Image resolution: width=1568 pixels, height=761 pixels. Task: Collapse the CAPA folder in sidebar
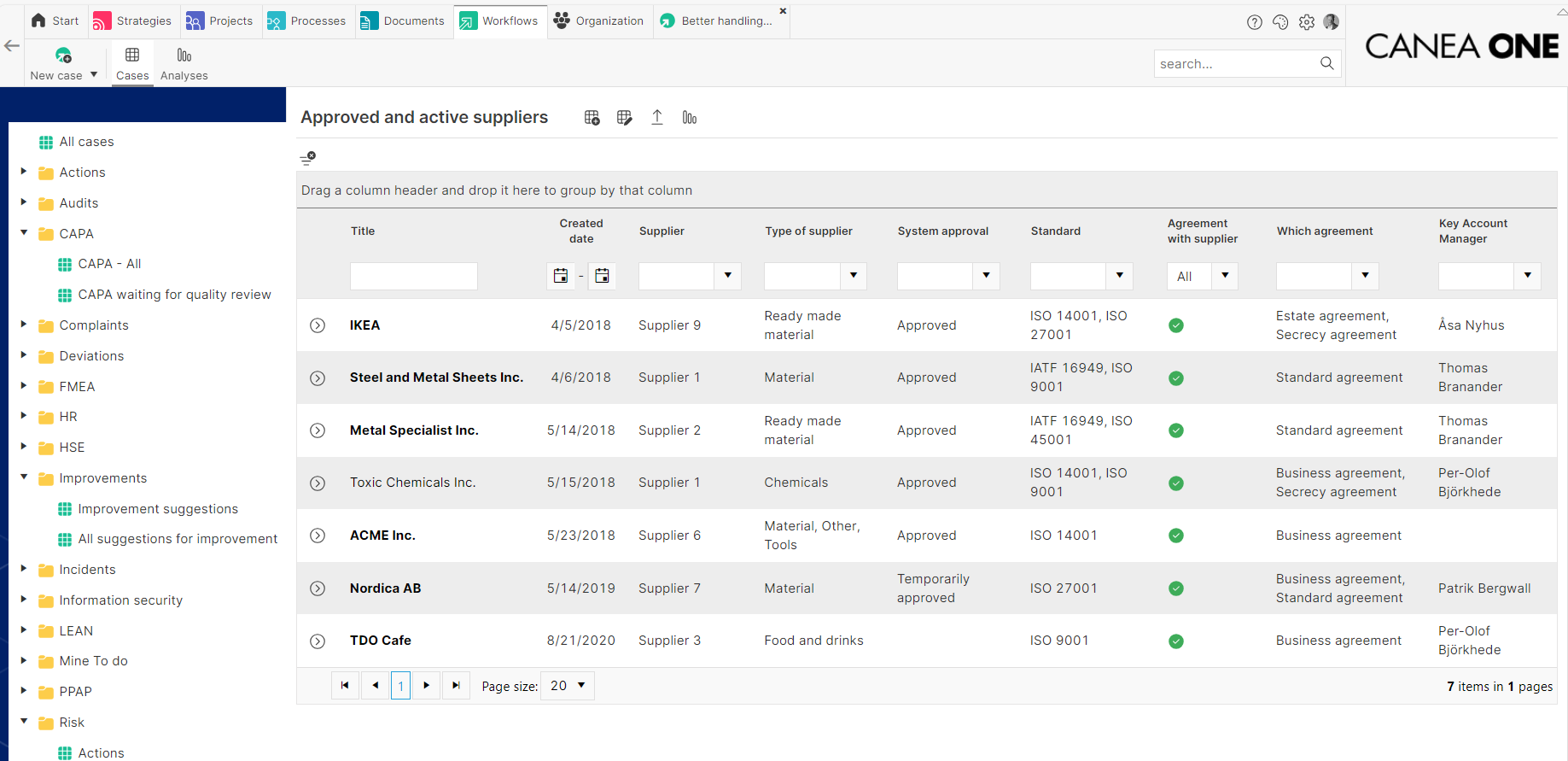click(x=24, y=233)
